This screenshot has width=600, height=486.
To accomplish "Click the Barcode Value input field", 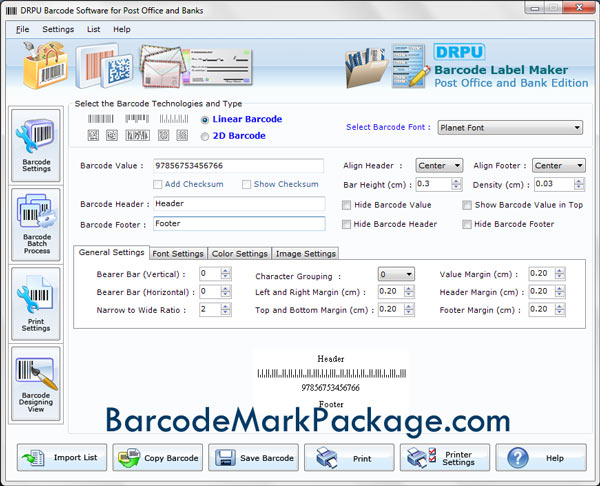I will tap(239, 166).
